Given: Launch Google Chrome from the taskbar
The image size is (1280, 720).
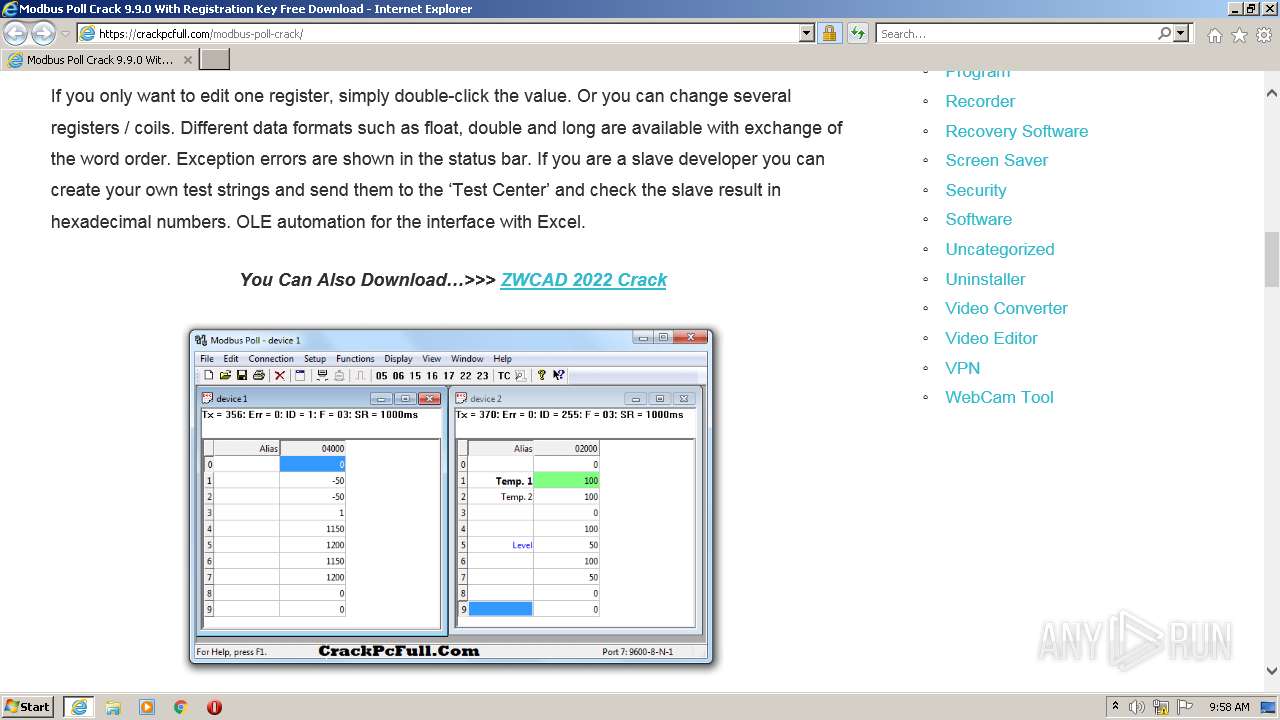Looking at the screenshot, I should (x=181, y=706).
